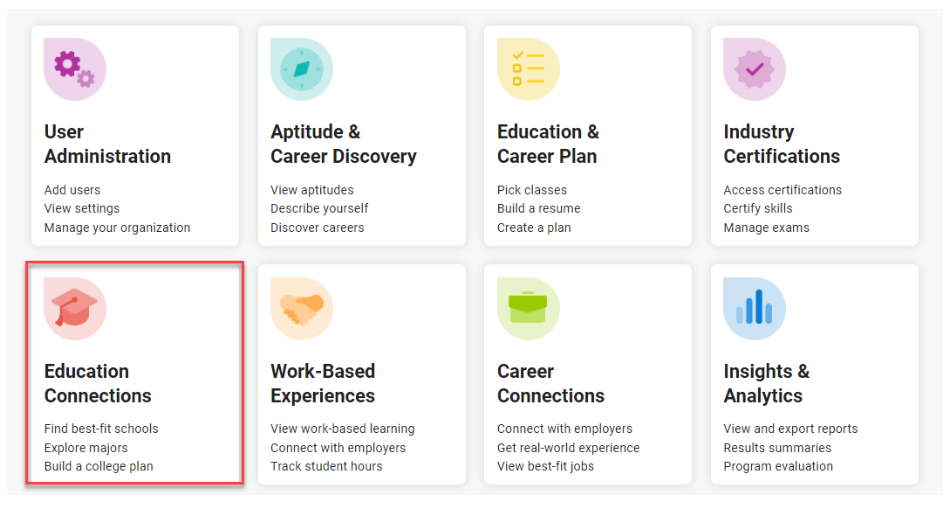This screenshot has height=506, width=950.
Task: Click the Education & Career Plan checklist icon
Action: coord(528,69)
